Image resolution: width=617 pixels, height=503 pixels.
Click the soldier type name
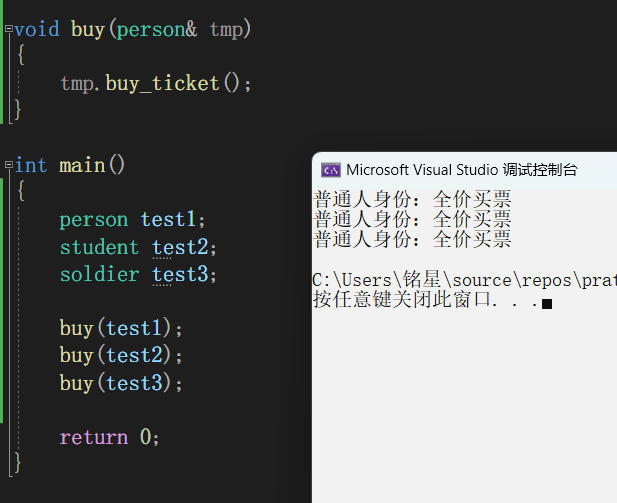[99, 274]
